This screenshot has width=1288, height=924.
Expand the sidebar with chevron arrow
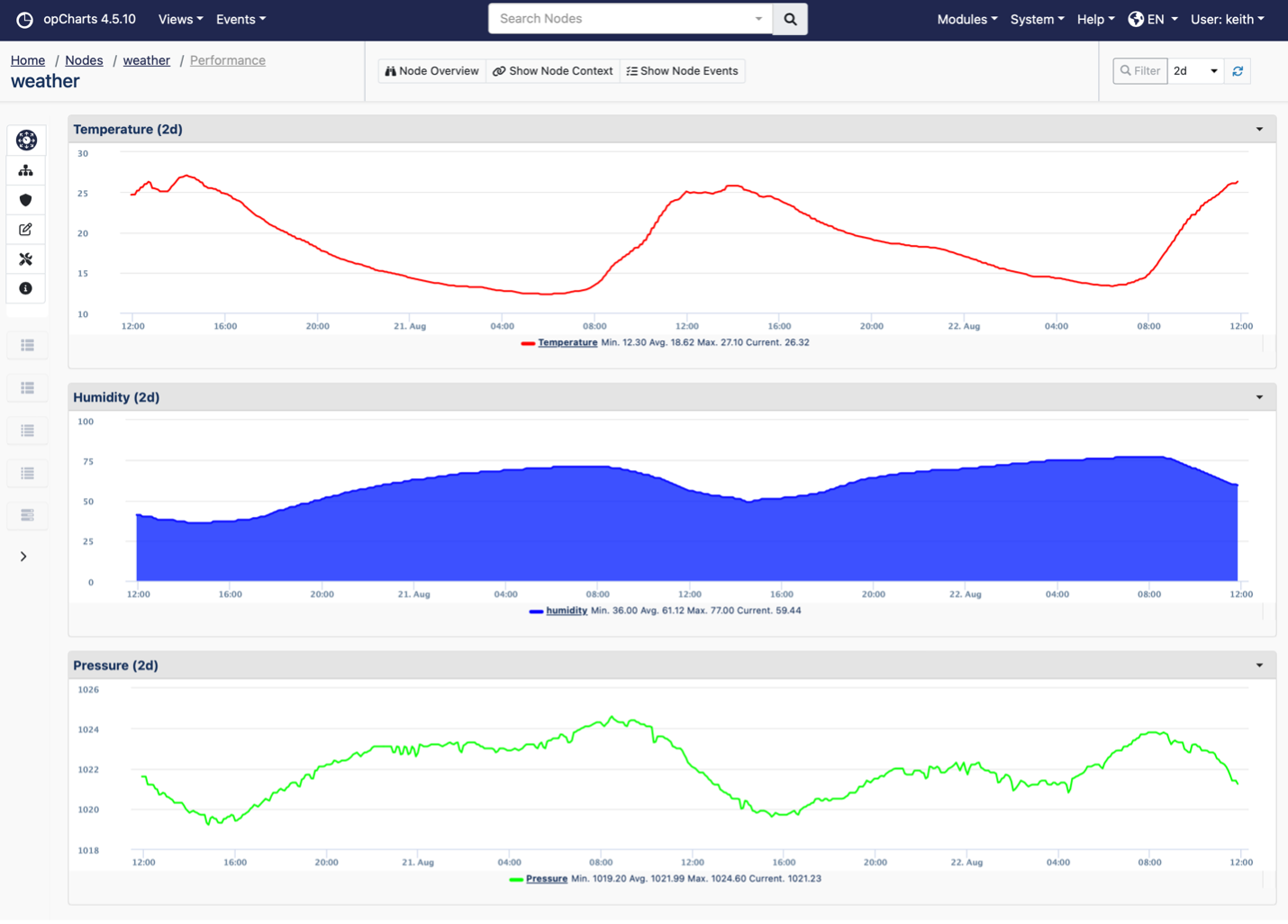(x=23, y=557)
